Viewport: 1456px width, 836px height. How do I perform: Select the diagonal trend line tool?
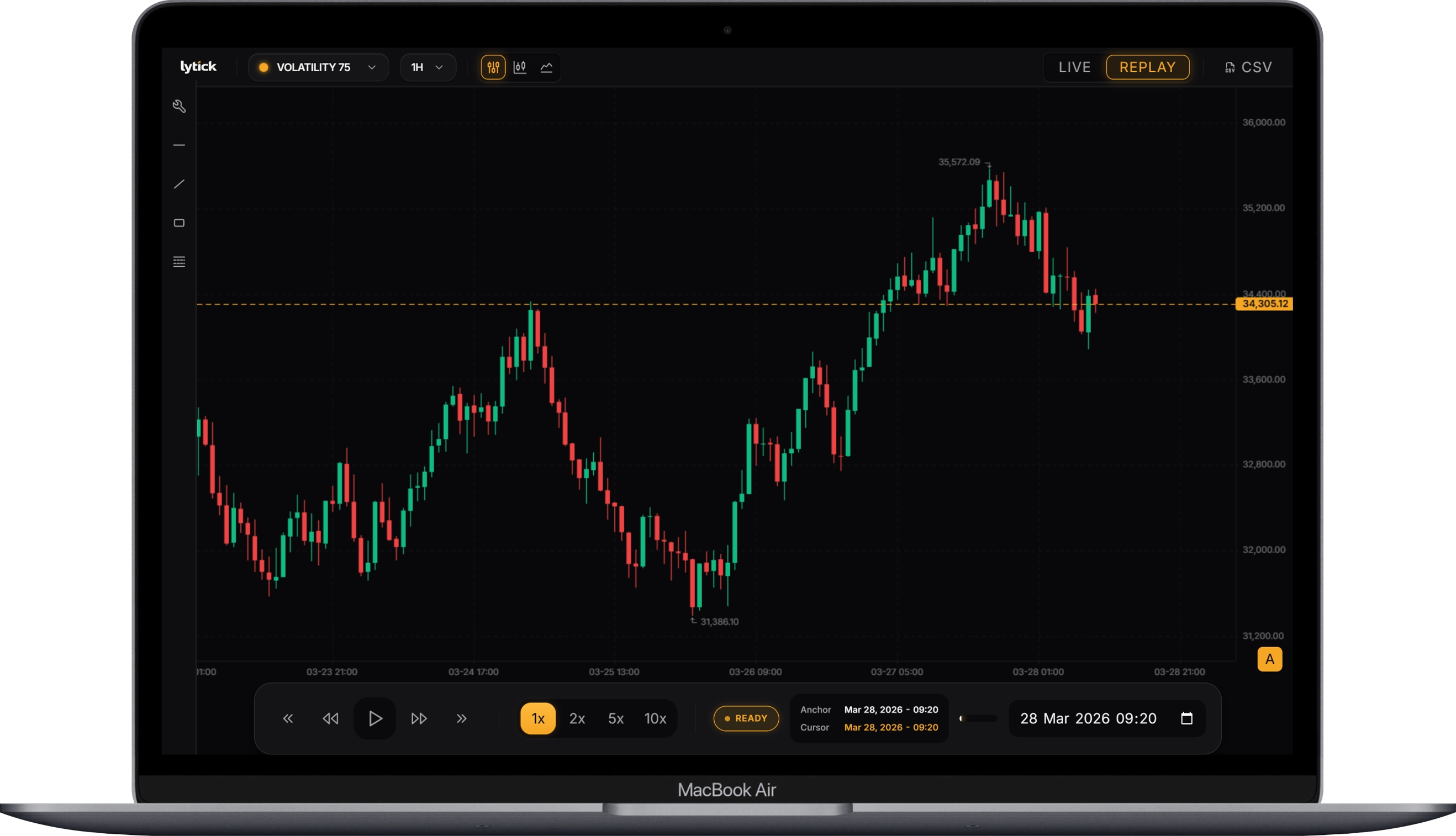click(x=179, y=184)
